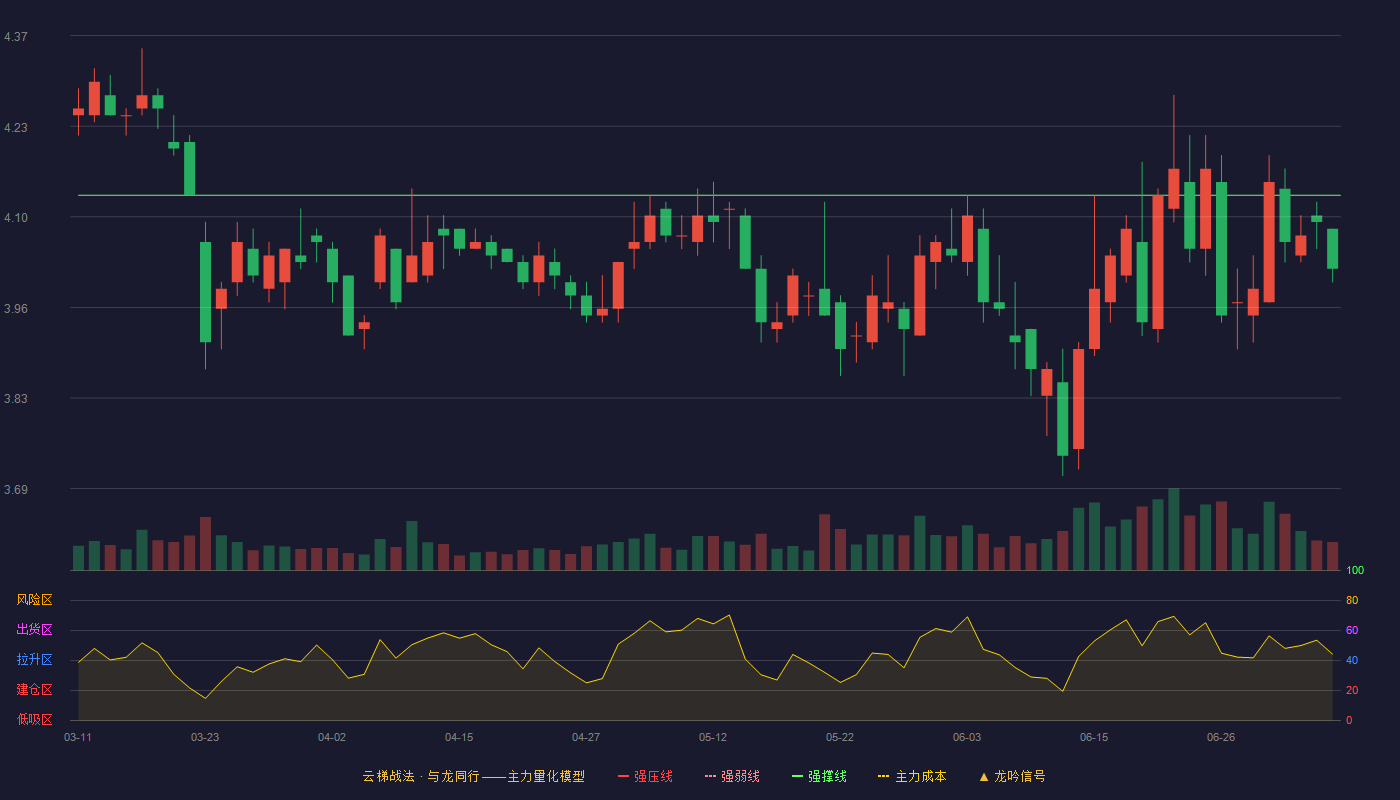
Task: Select the 风险区 zone label
Action: (x=34, y=600)
